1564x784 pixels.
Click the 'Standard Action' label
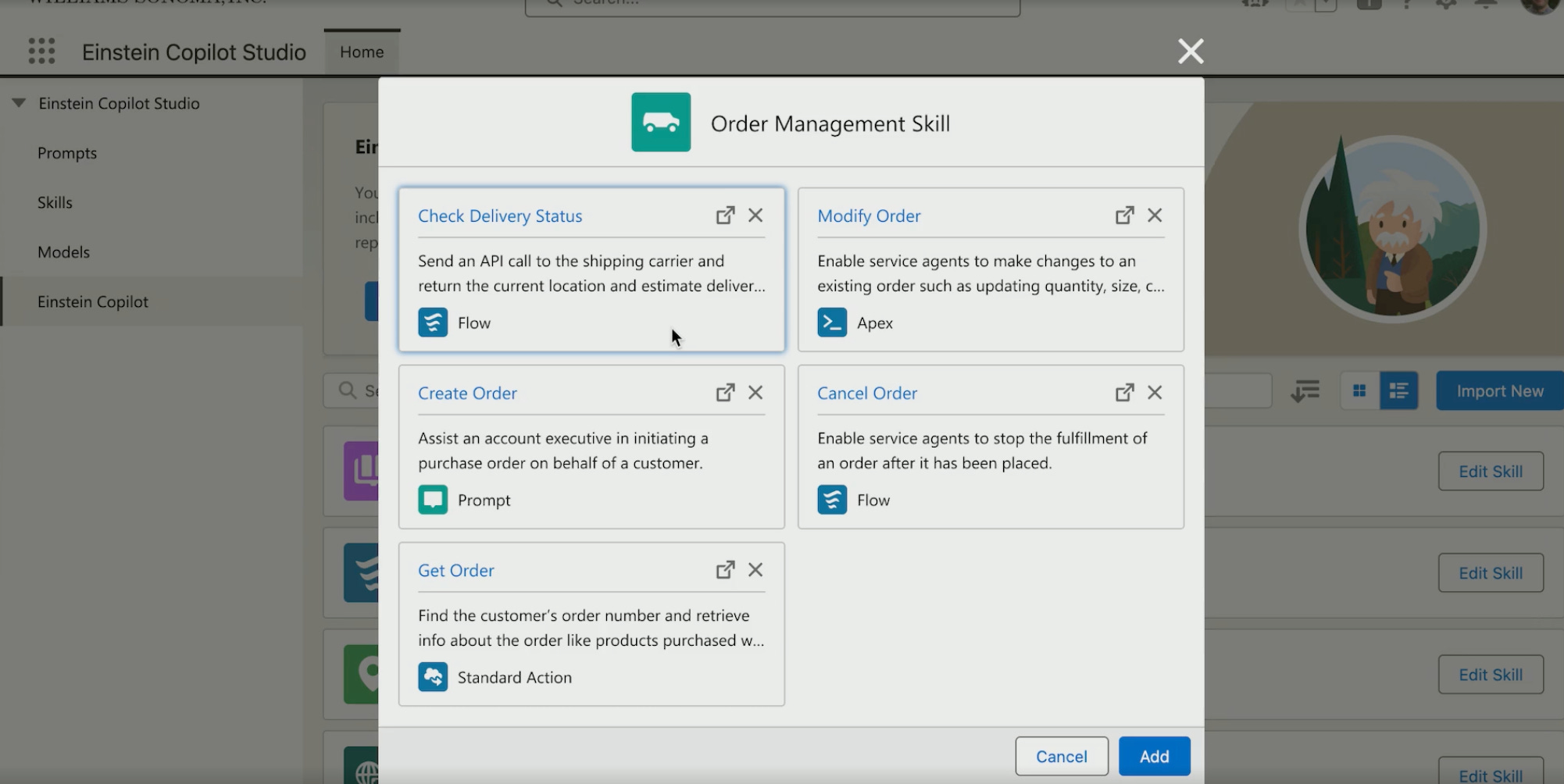click(x=515, y=677)
